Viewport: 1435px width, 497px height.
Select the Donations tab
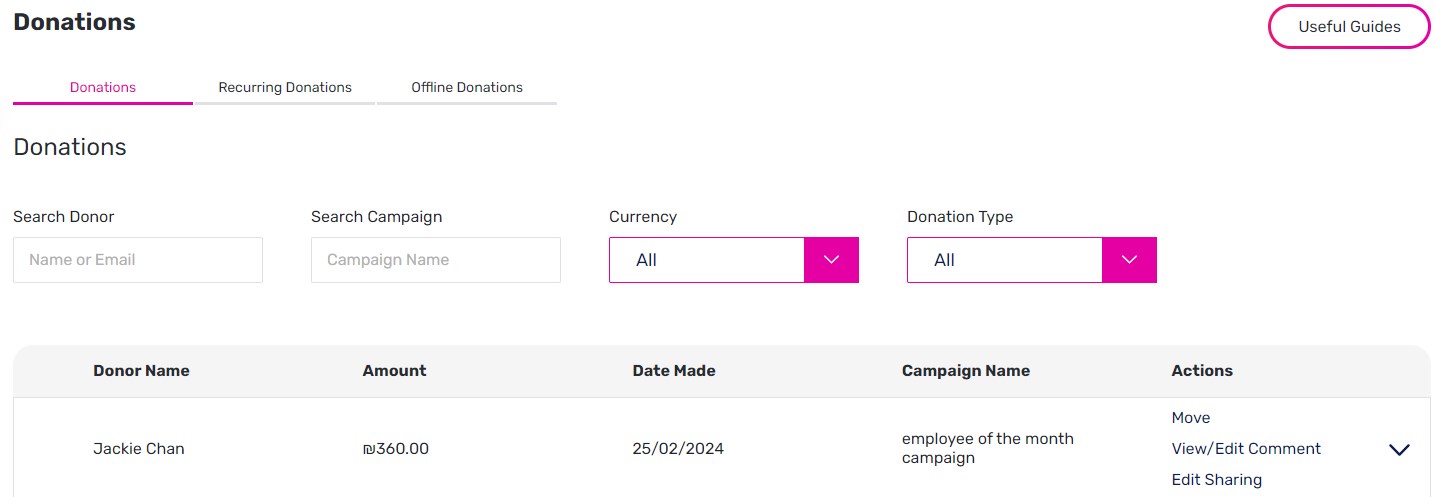[103, 88]
